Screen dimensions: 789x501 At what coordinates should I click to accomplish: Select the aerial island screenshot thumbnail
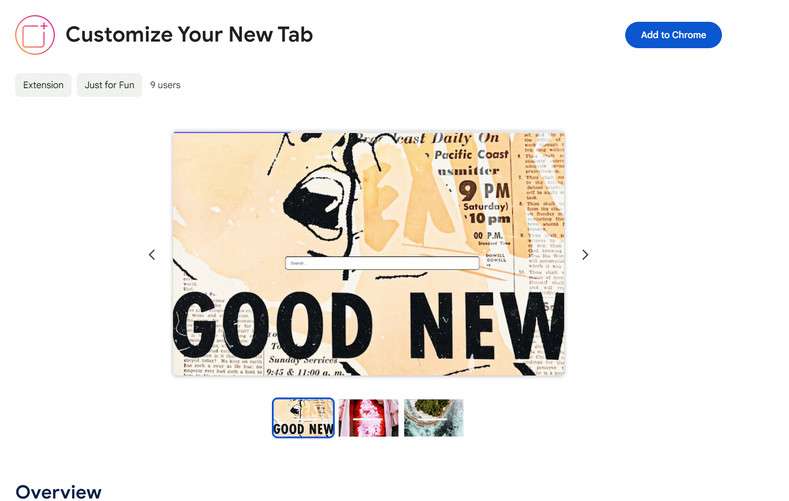pos(433,418)
